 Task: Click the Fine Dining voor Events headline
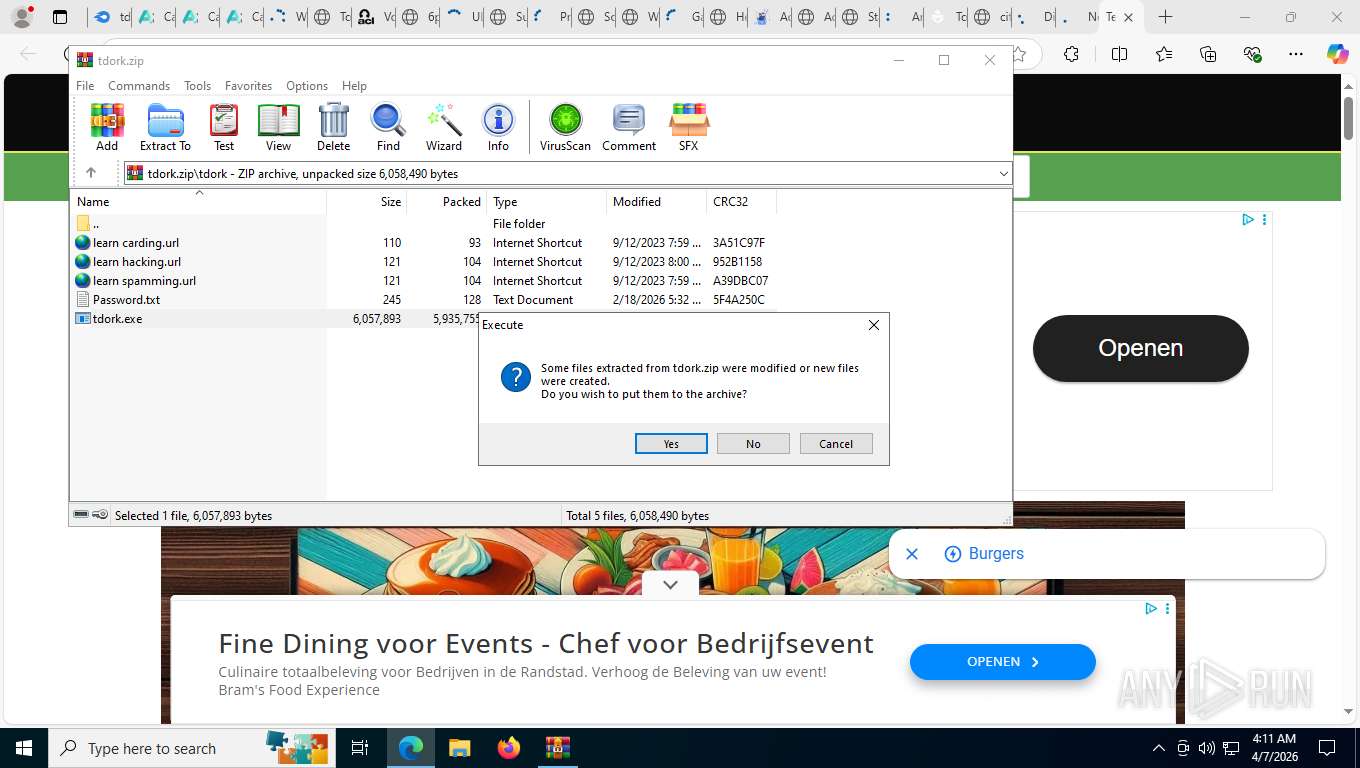click(x=546, y=643)
